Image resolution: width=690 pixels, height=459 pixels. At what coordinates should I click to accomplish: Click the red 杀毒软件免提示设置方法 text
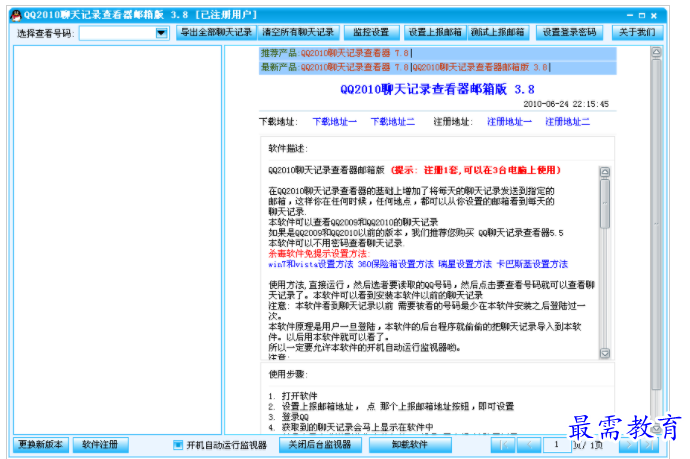[x=319, y=253]
